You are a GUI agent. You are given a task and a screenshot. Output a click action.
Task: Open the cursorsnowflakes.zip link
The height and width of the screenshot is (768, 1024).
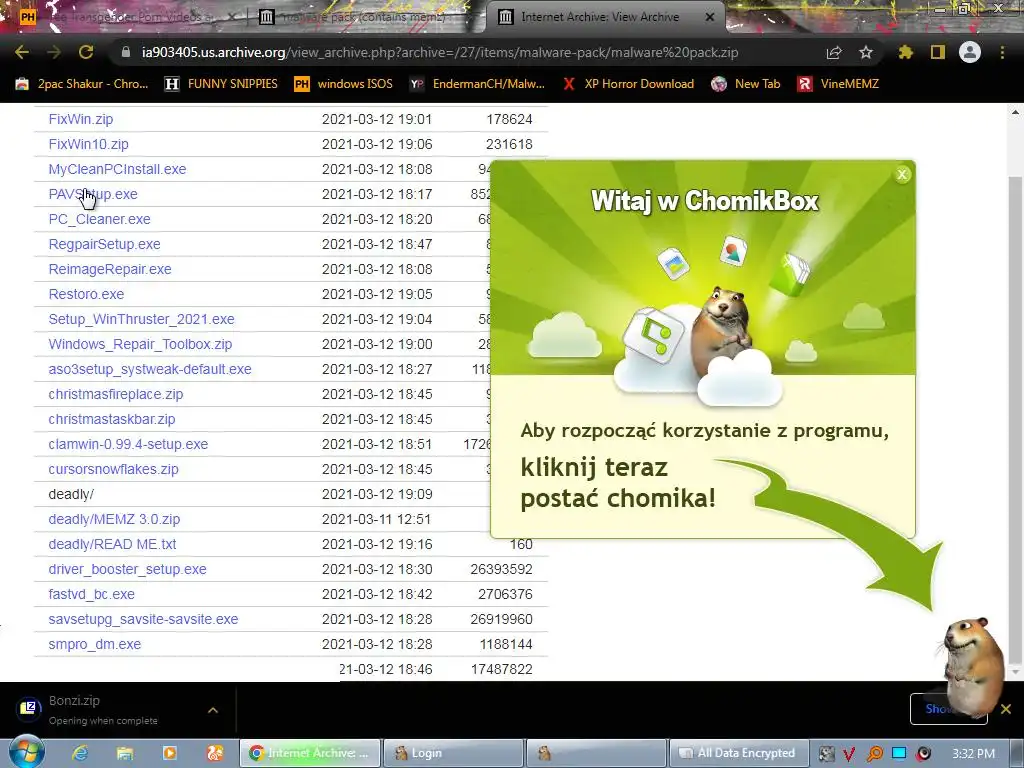coord(114,469)
